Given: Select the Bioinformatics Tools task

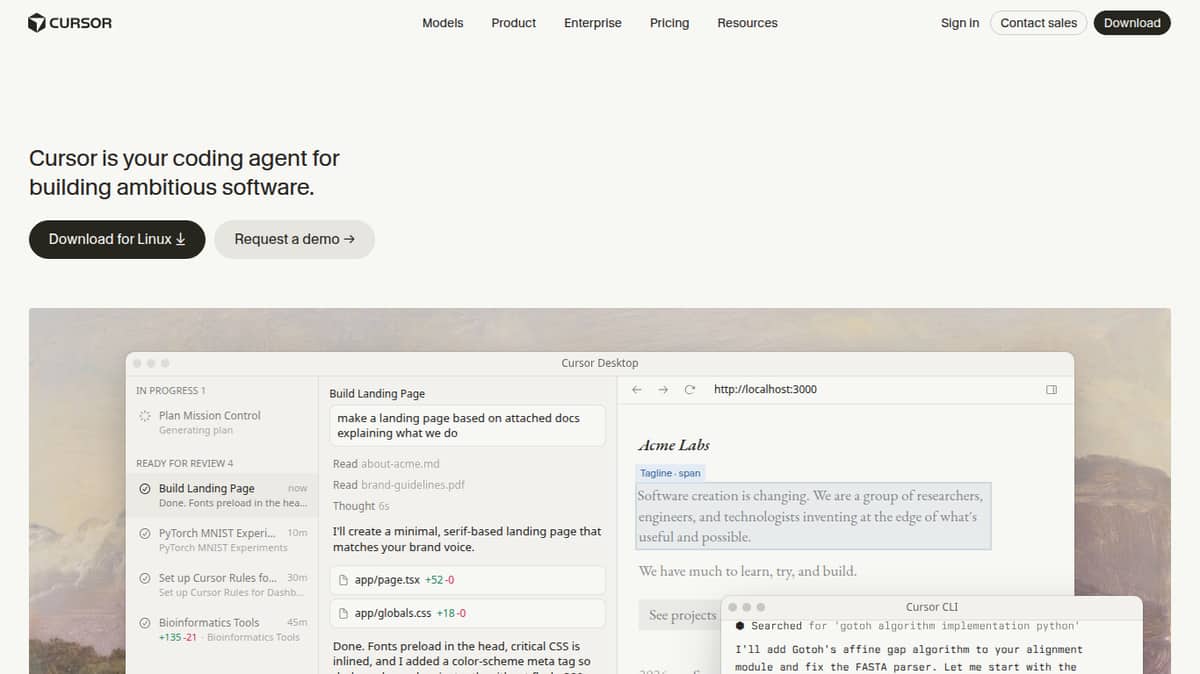Looking at the screenshot, I should click(x=221, y=629).
